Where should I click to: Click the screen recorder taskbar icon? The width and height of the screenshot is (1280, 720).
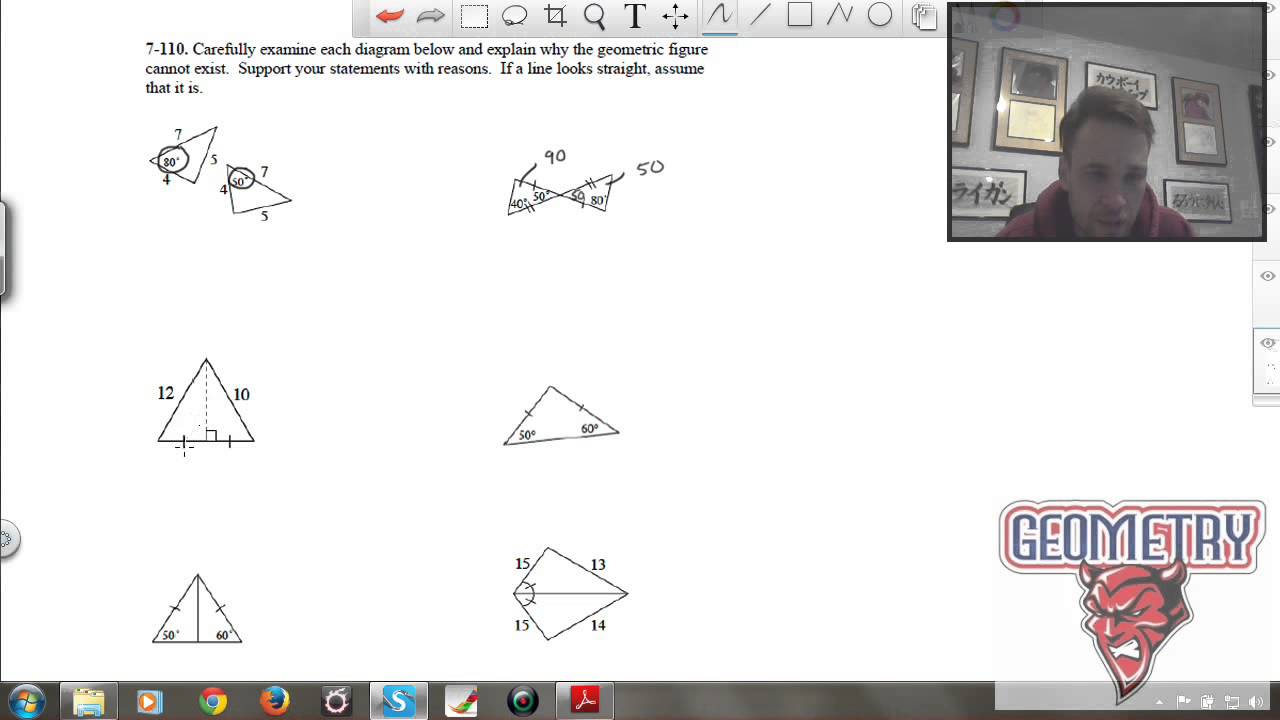(x=523, y=702)
